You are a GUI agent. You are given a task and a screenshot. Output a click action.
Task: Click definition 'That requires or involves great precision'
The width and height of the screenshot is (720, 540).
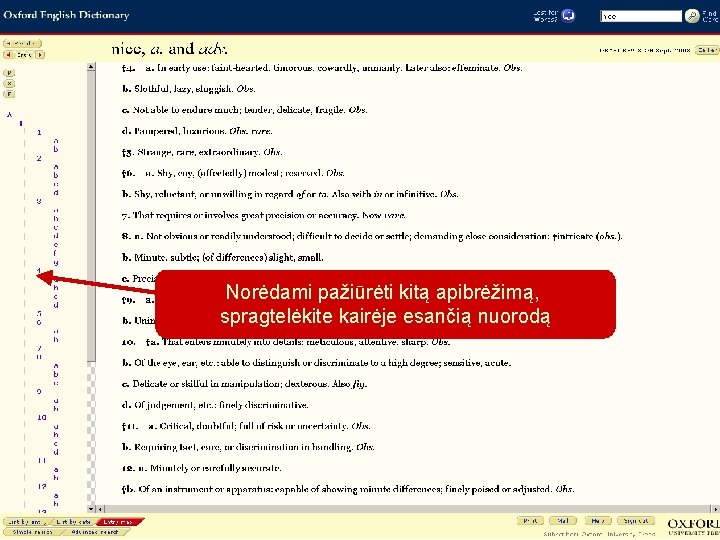[x=264, y=215]
